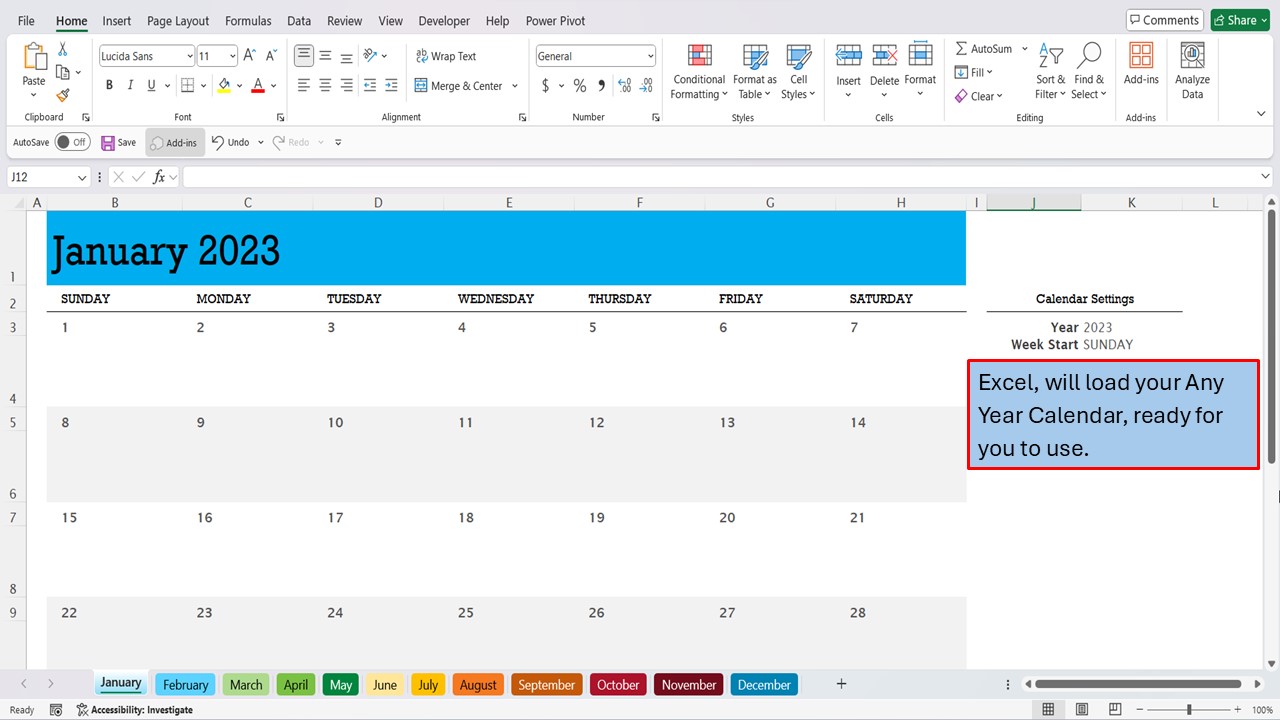Select the September sheet tab
The width and height of the screenshot is (1280, 720).
[546, 684]
